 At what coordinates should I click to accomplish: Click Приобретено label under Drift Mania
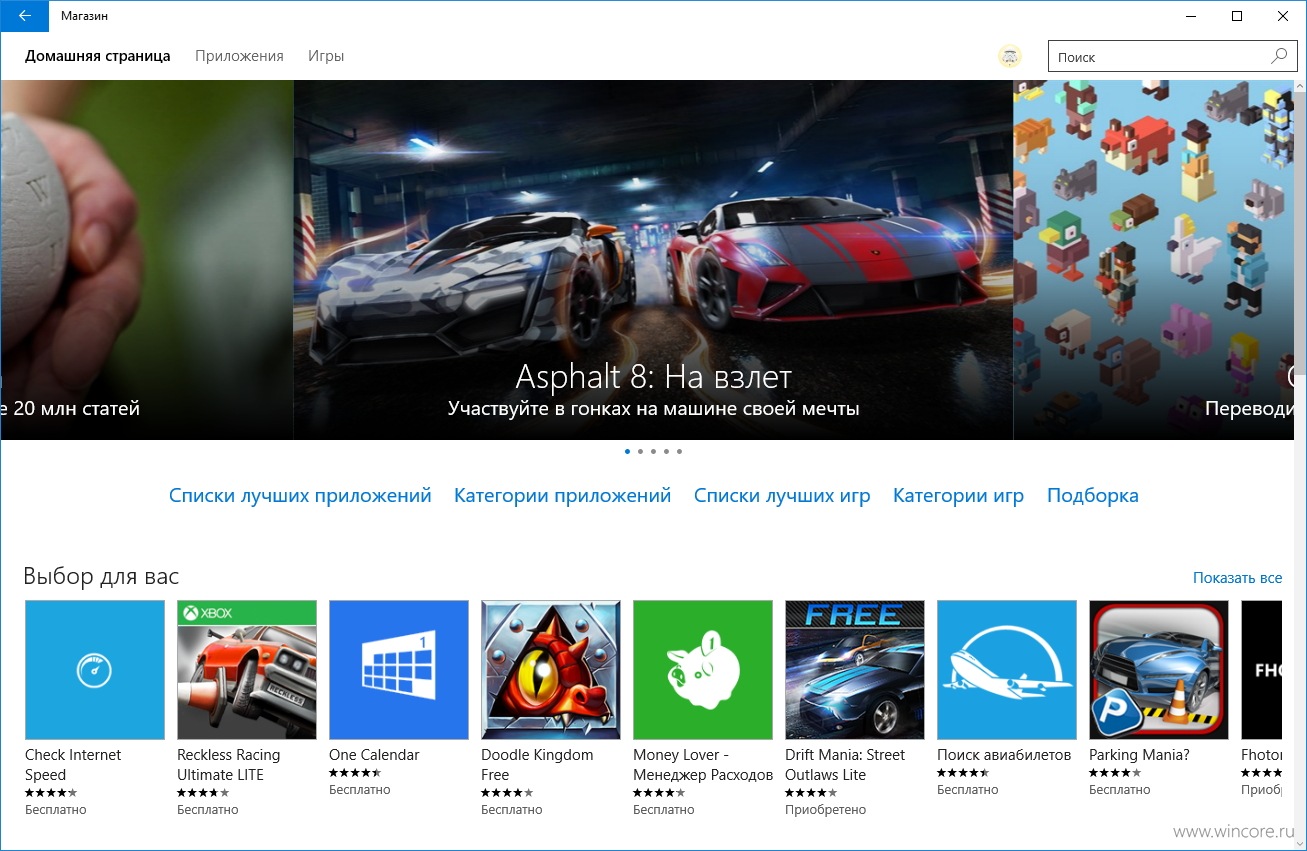(x=825, y=810)
